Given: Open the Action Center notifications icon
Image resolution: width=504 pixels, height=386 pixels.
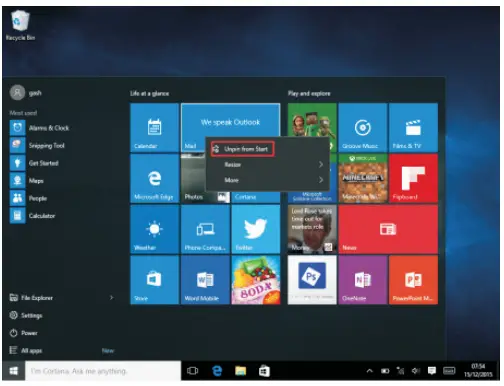Looking at the screenshot, I should tap(432, 371).
